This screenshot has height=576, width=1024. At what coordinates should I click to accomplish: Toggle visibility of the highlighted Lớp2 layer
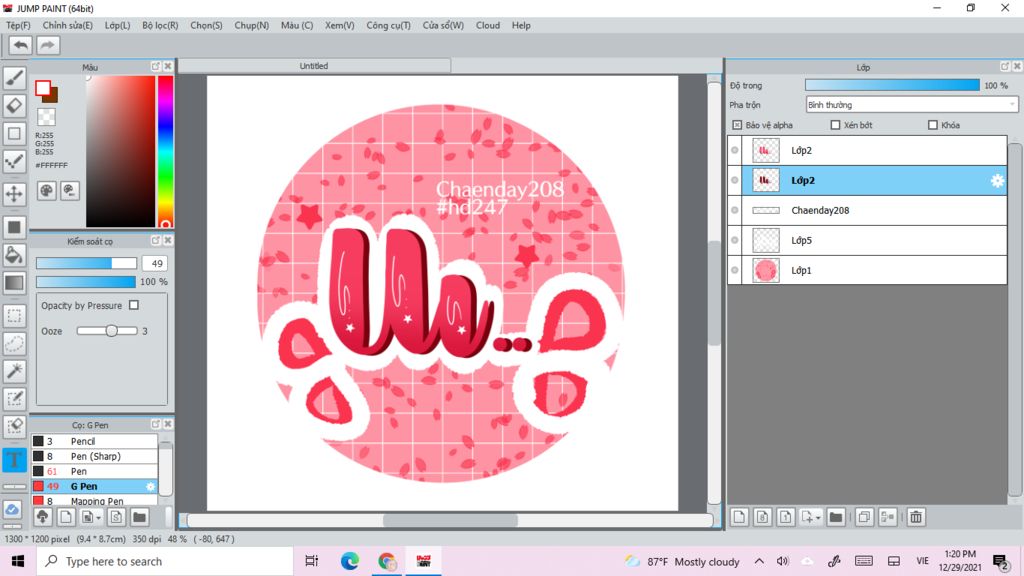tap(735, 180)
